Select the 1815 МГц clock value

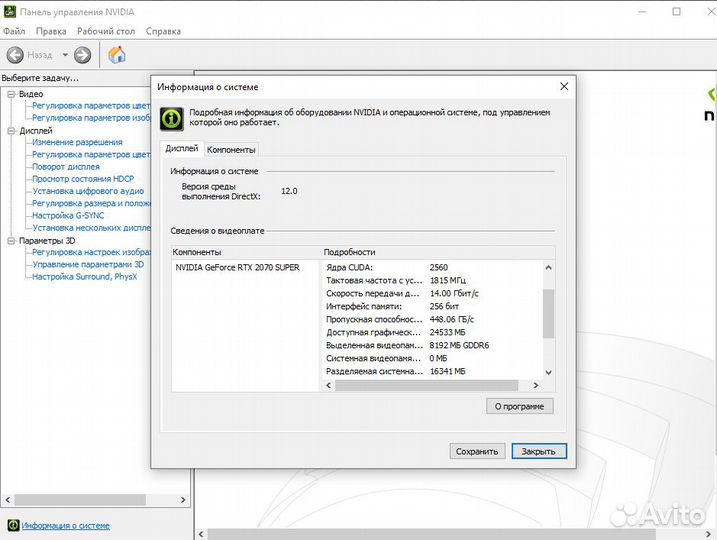(x=448, y=280)
